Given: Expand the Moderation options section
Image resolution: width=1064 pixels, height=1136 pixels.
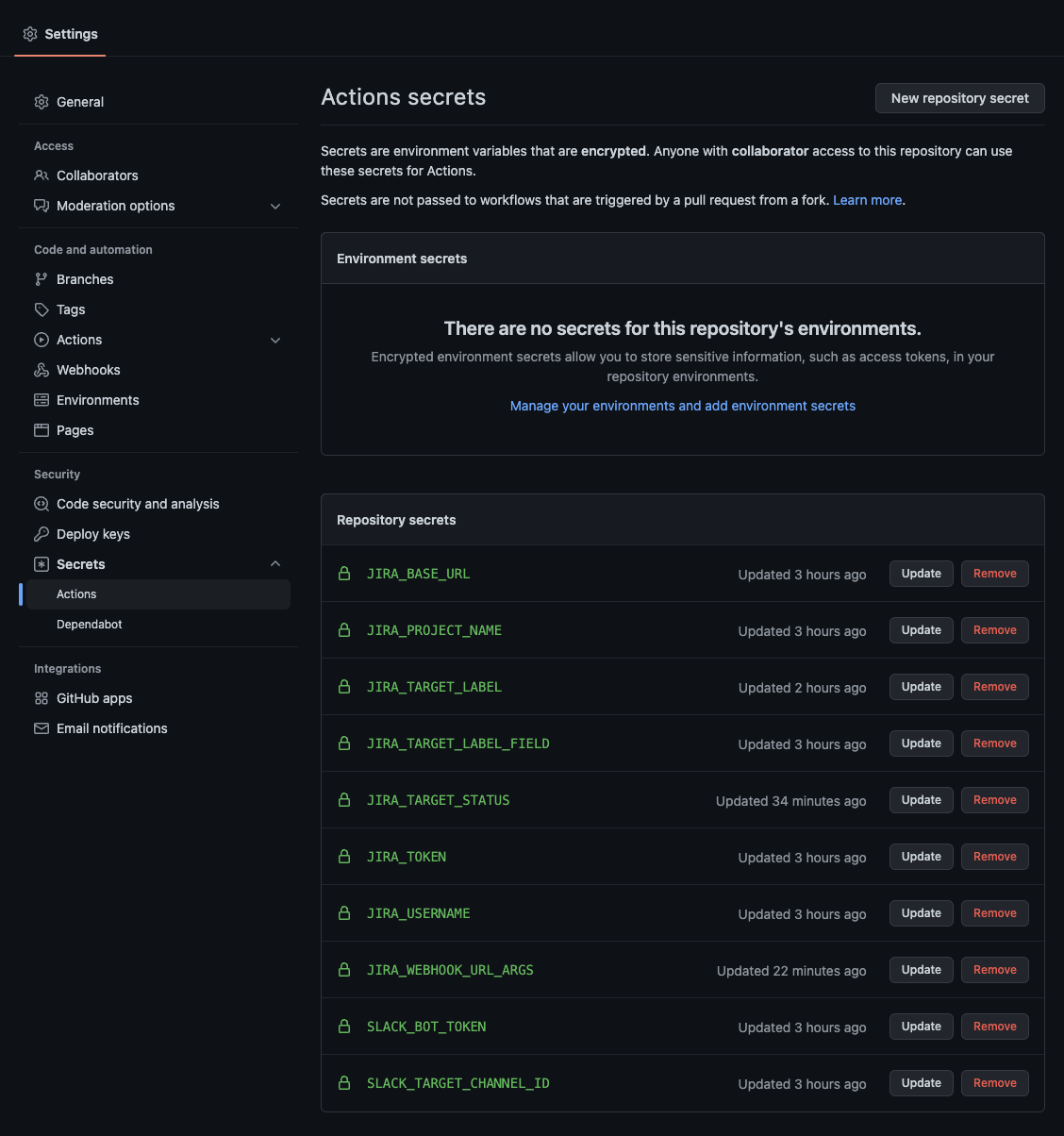Looking at the screenshot, I should tap(274, 206).
